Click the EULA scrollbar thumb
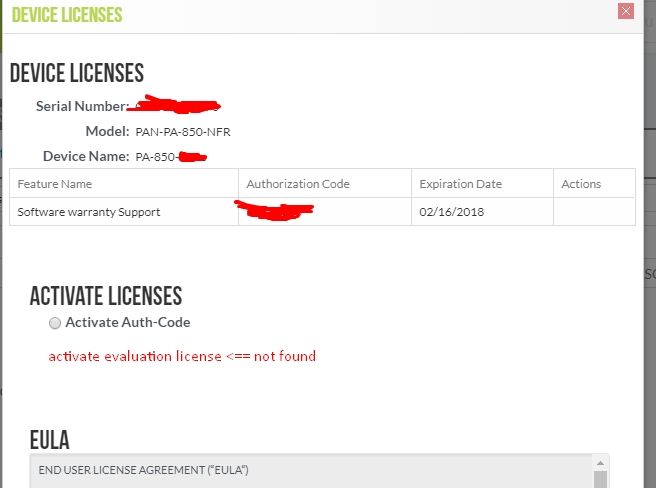Image resolution: width=656 pixels, height=488 pixels. (600, 480)
